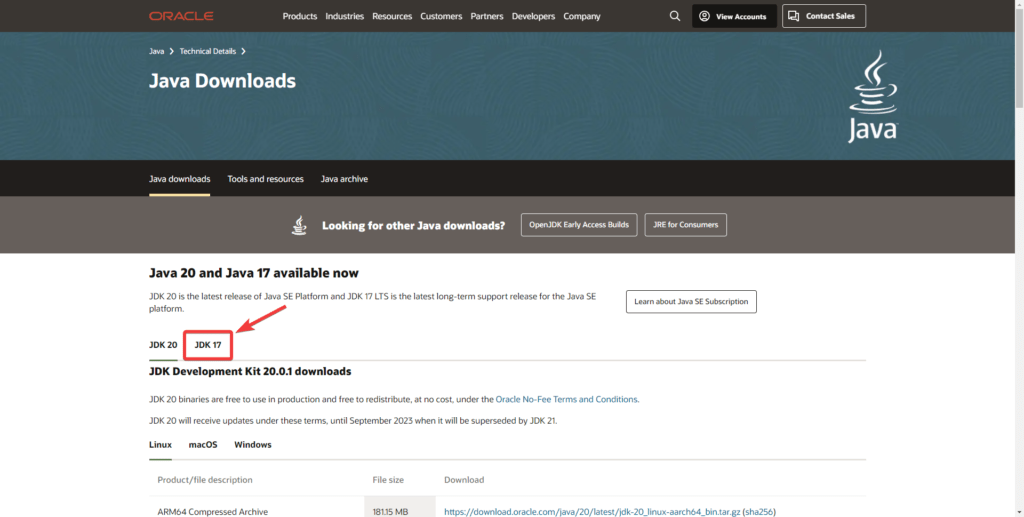Screen dimensions: 1024x517
Task: Select the Linux platform tab
Action: (x=160, y=445)
